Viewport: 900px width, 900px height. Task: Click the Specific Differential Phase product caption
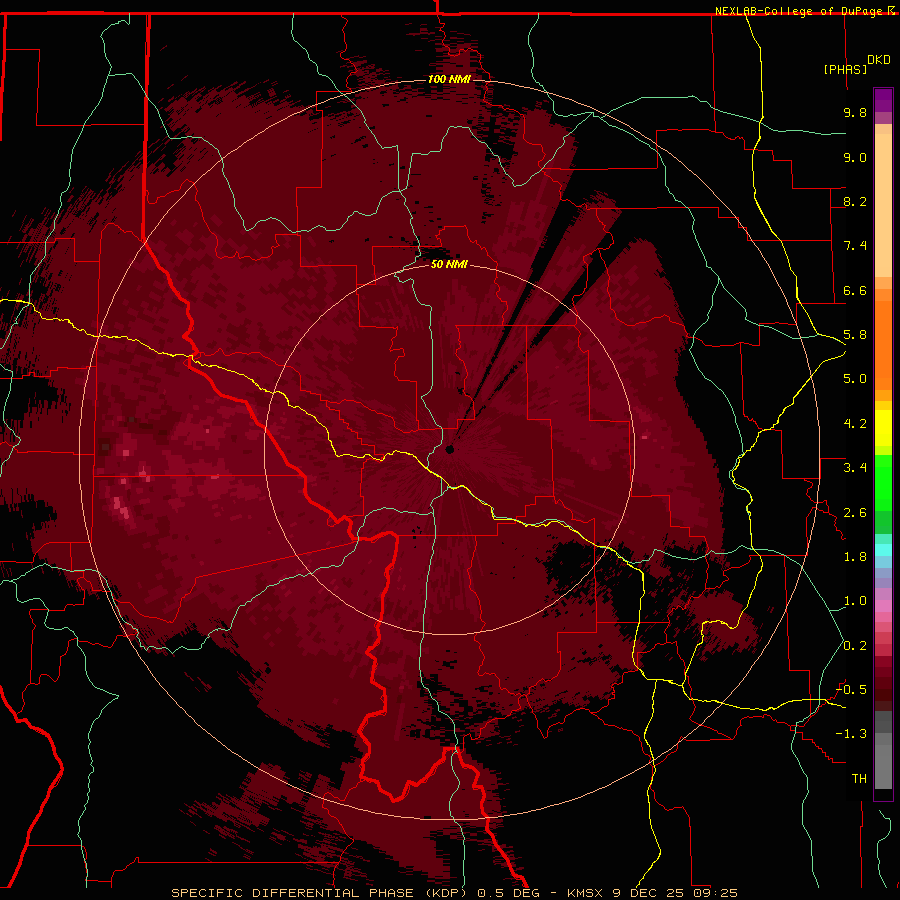(x=455, y=893)
